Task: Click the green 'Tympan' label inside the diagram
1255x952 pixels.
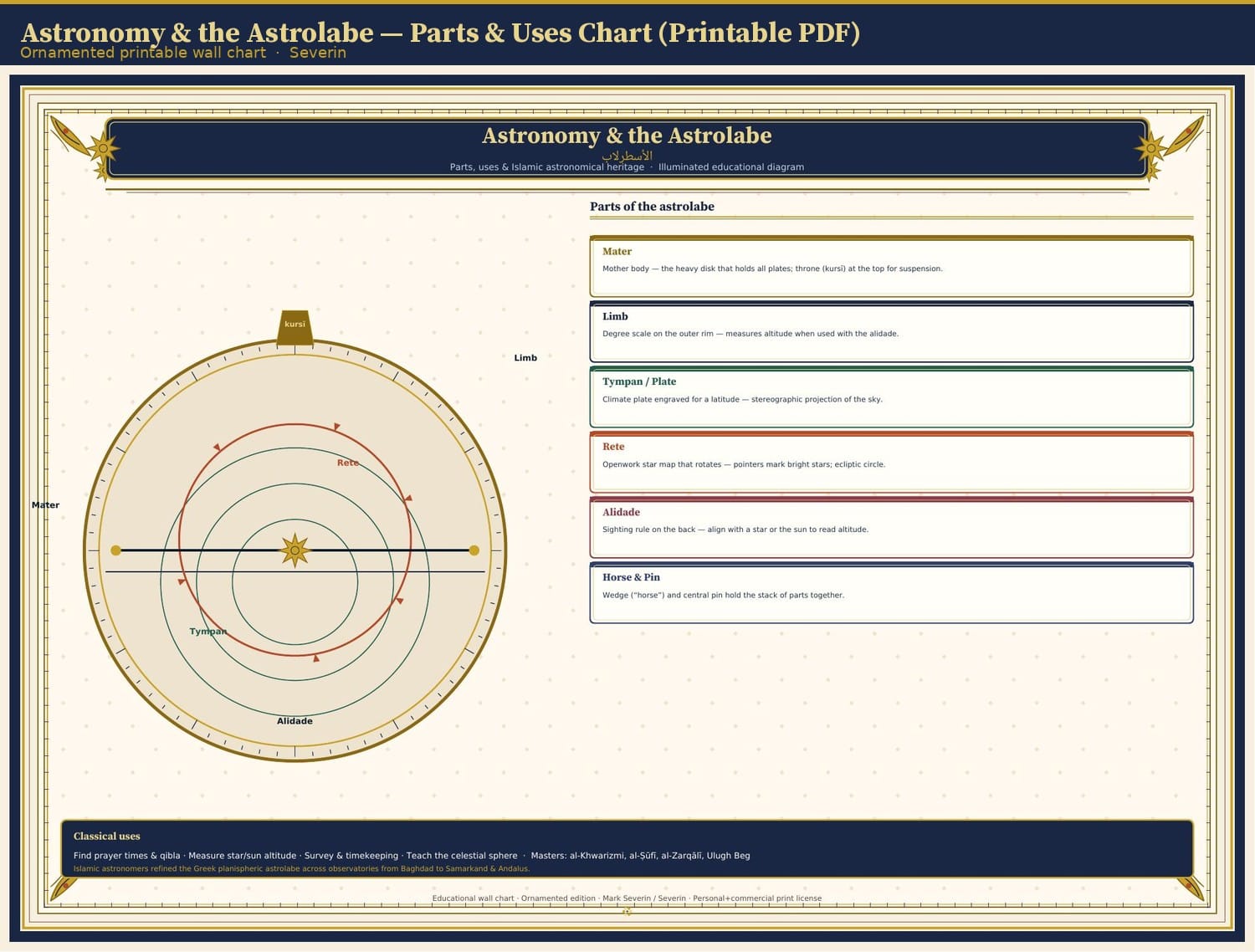Action: coord(208,632)
